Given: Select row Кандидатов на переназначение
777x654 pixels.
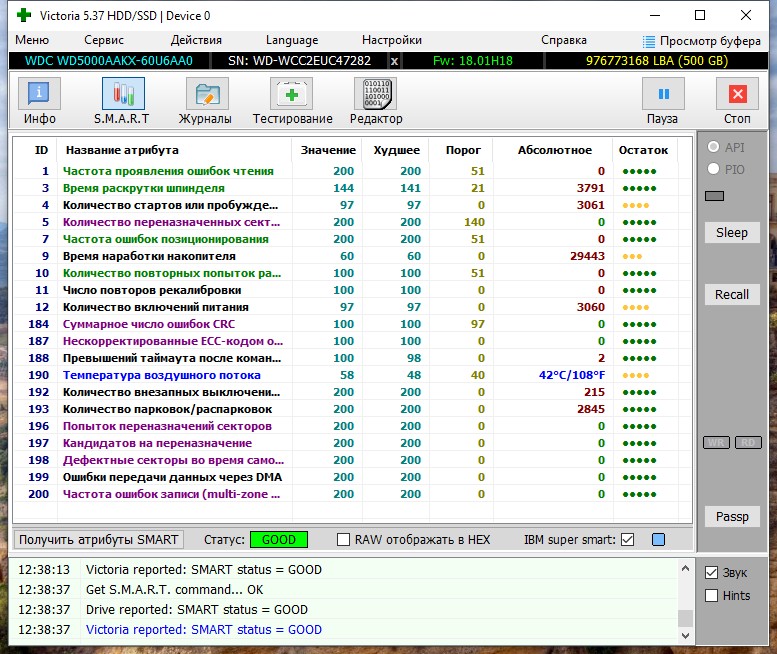Looking at the screenshot, I should [x=352, y=443].
